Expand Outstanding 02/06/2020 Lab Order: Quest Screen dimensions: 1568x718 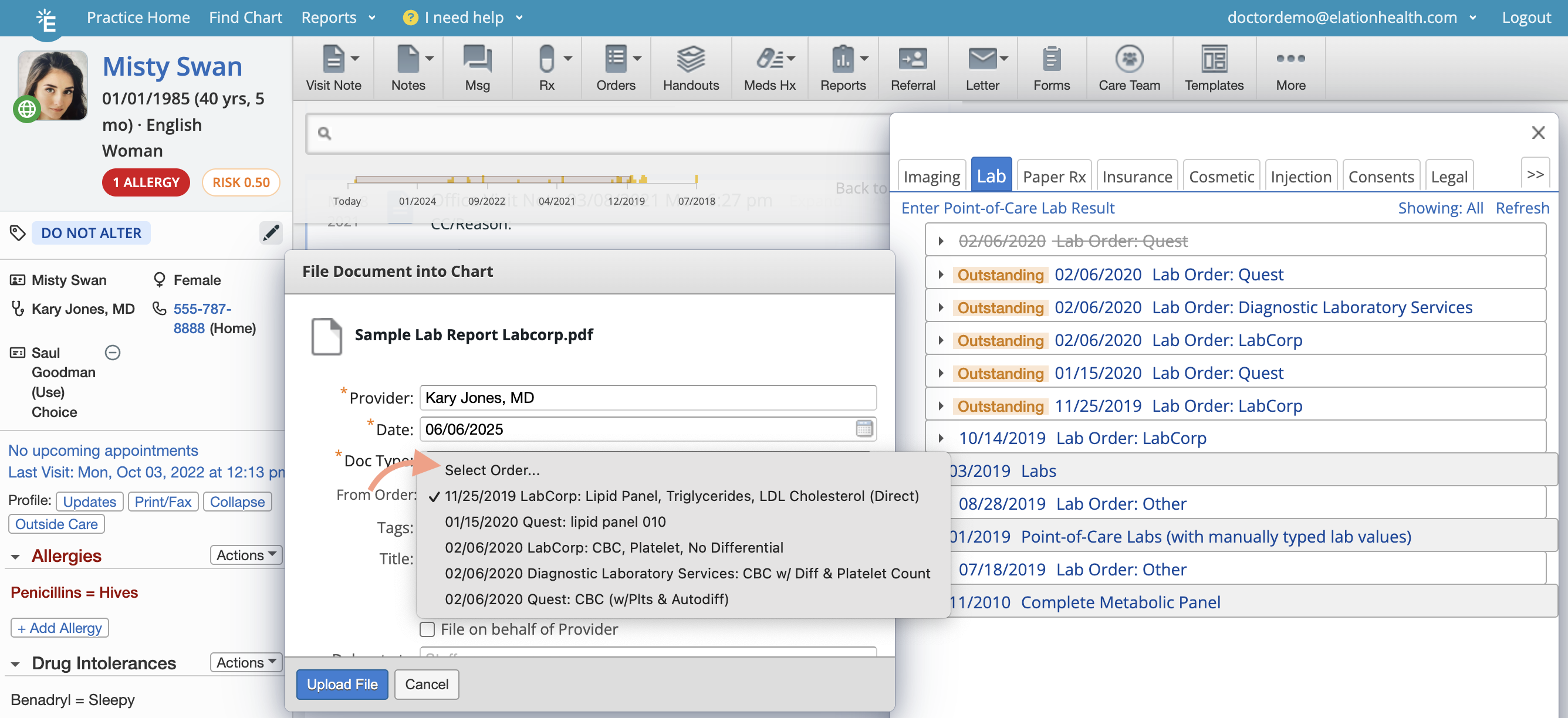click(x=941, y=275)
